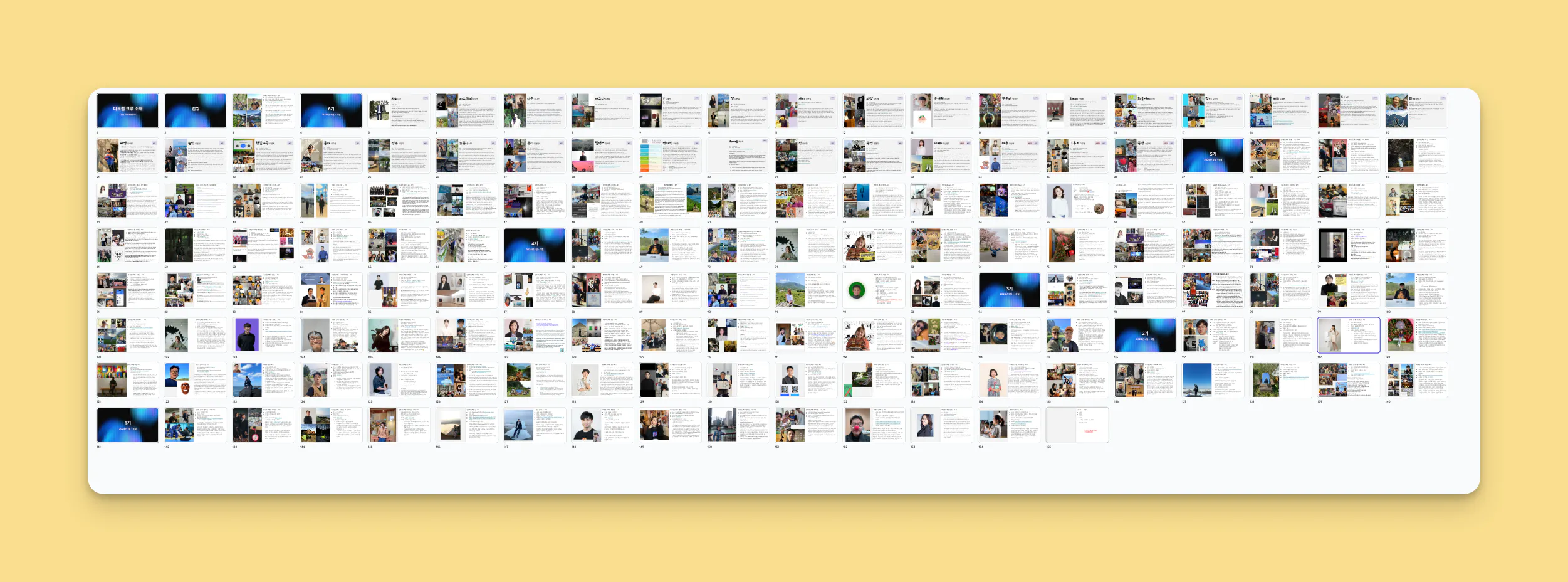Viewport: 1568px width, 582px height.
Task: Select slide 97 thumbnail
Action: coord(1213,290)
